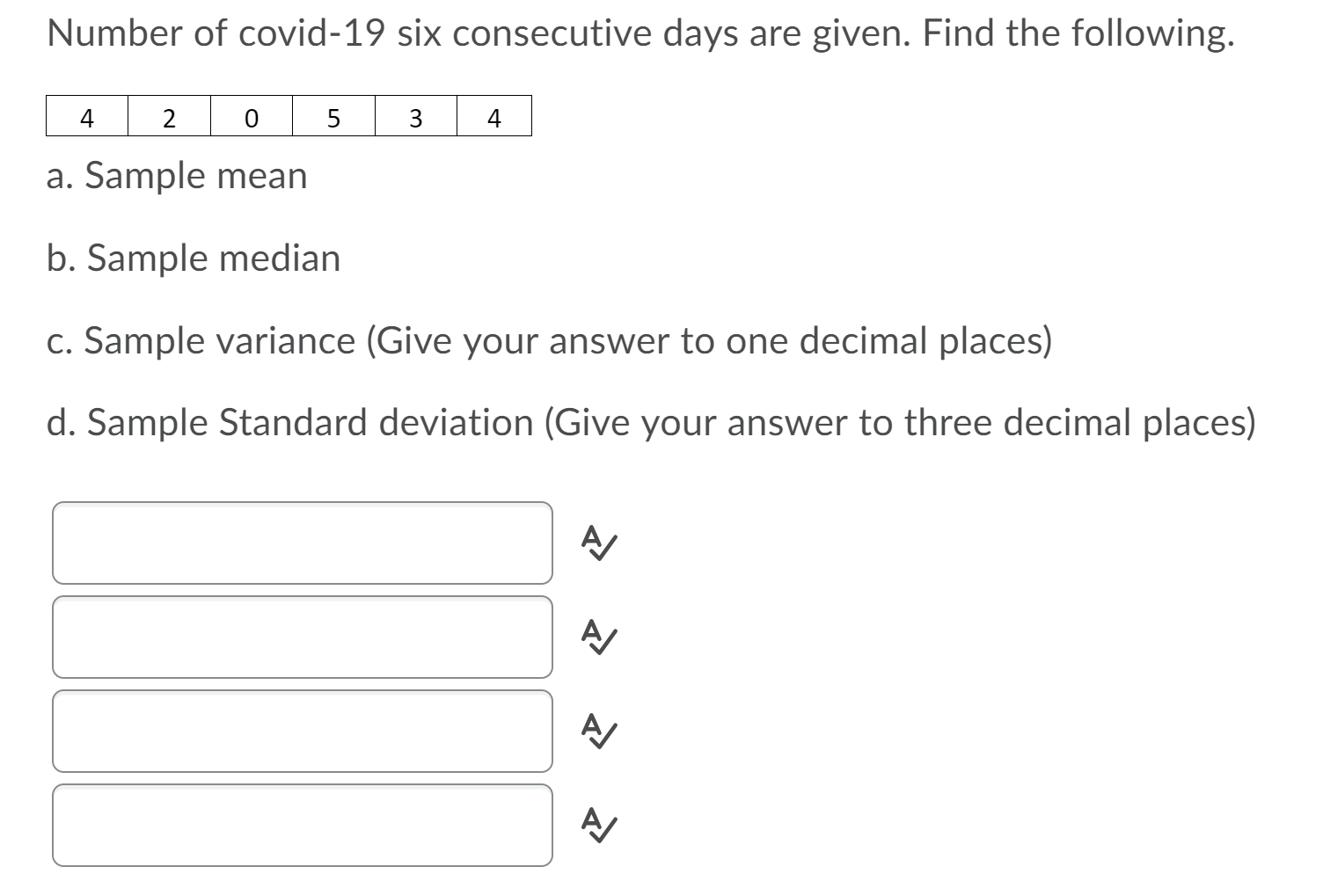Click the 'd. Sample Standard deviation' question text
The image size is (1323, 896).
[x=651, y=423]
